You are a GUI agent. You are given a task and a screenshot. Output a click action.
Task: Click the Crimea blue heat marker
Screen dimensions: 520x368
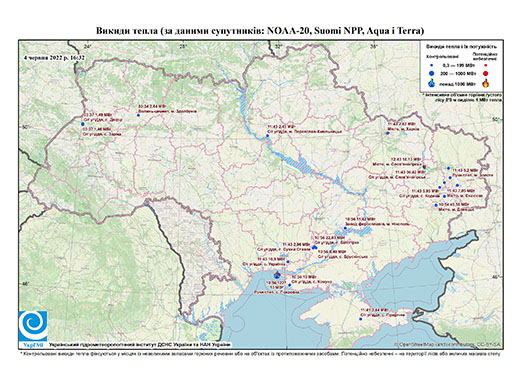(x=360, y=319)
